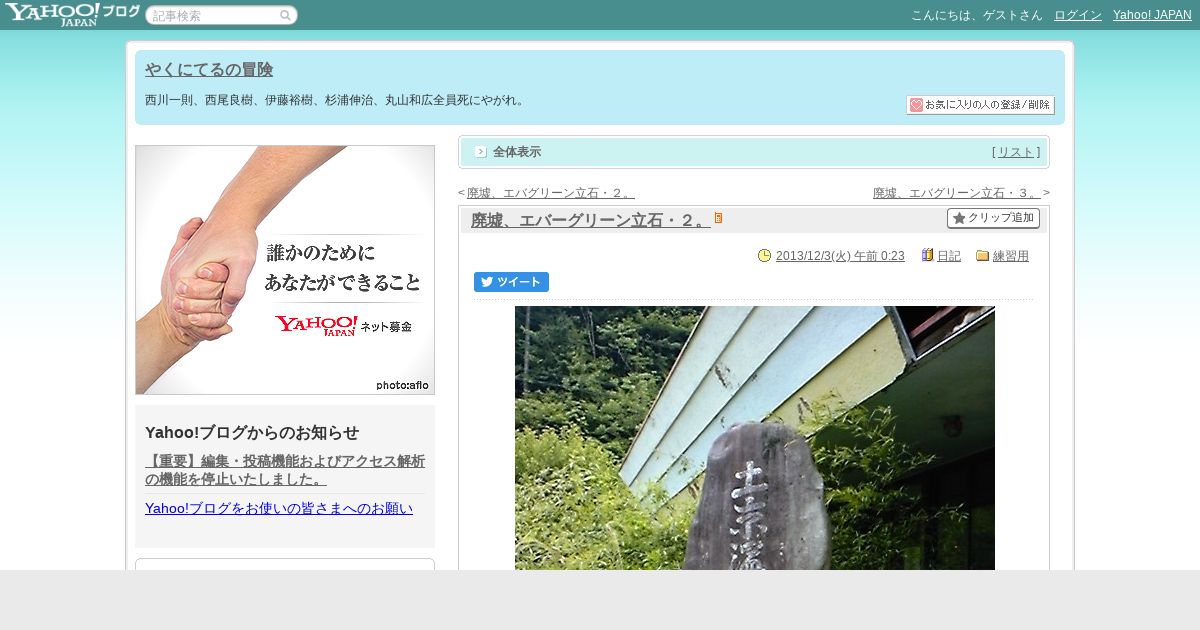Select the heading Yahoo!ブログからのお知らせ
Screen dimensions: 1200x630
pyautogui.click(x=252, y=432)
